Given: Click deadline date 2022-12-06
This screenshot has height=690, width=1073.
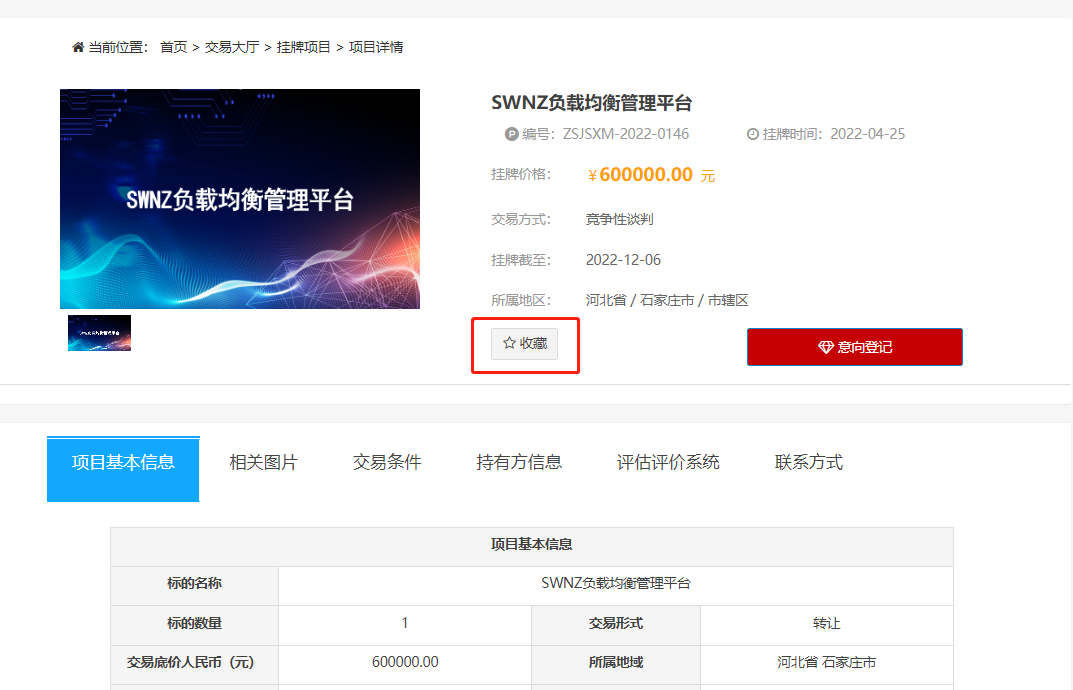Looking at the screenshot, I should click(x=623, y=260).
